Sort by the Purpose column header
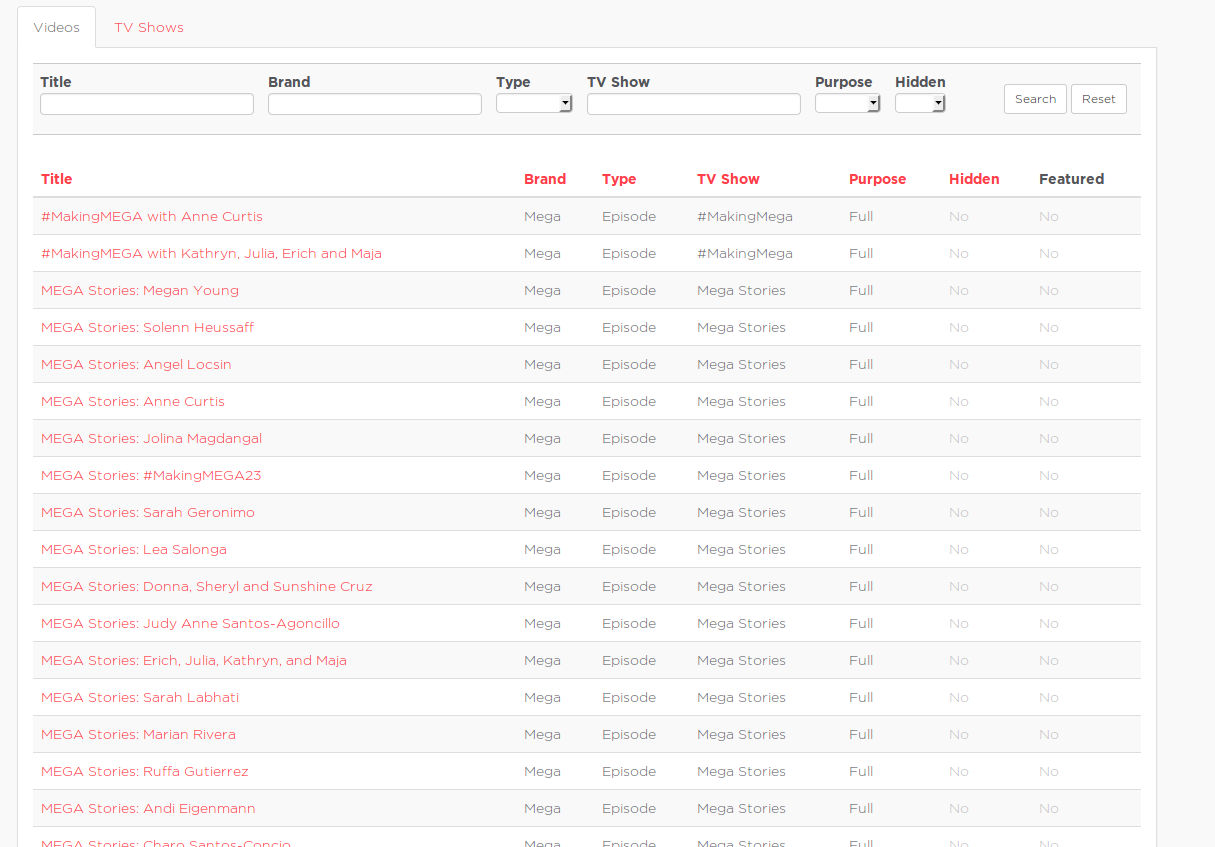 [x=877, y=179]
